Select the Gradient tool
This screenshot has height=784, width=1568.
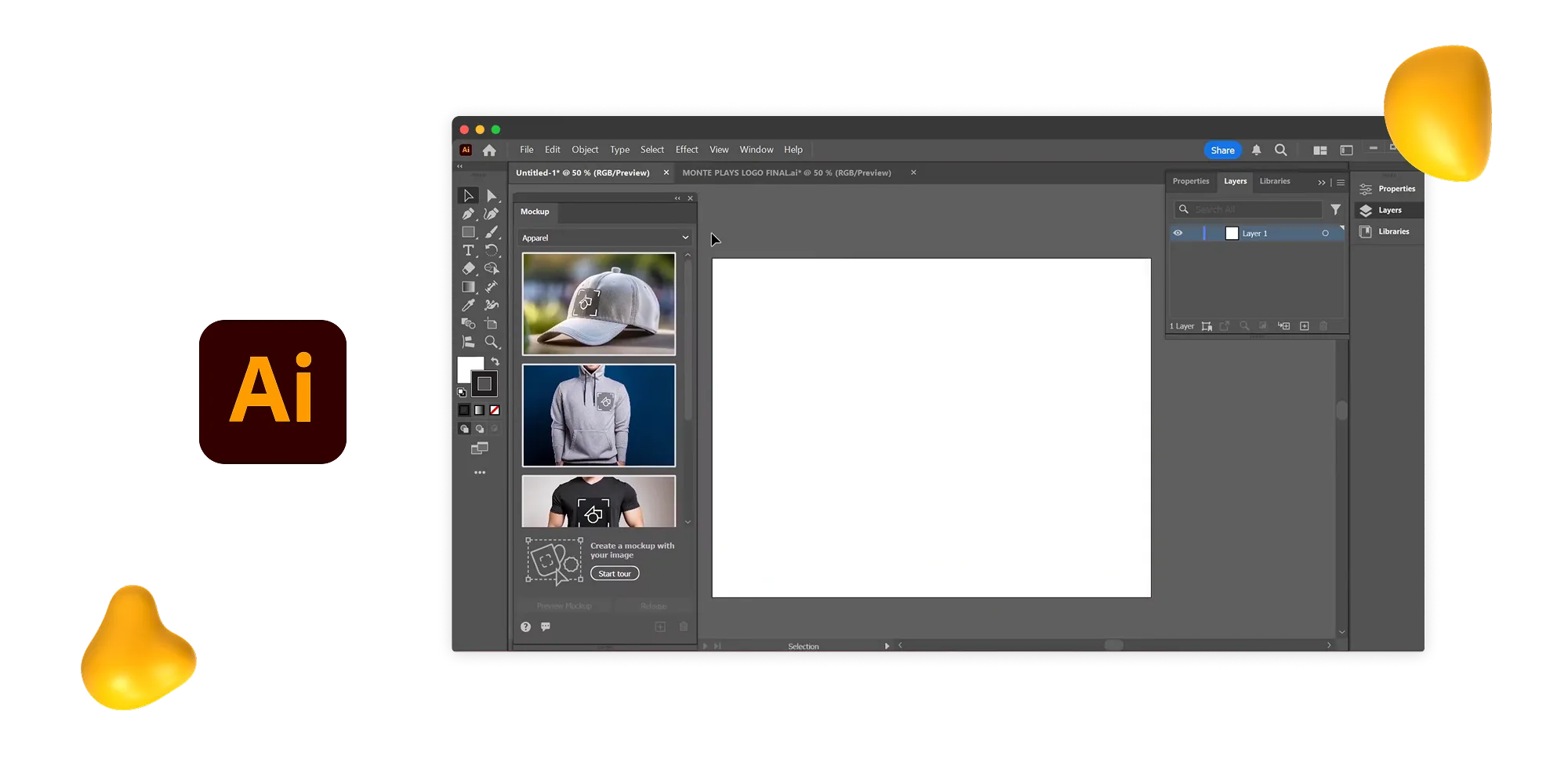(x=468, y=285)
